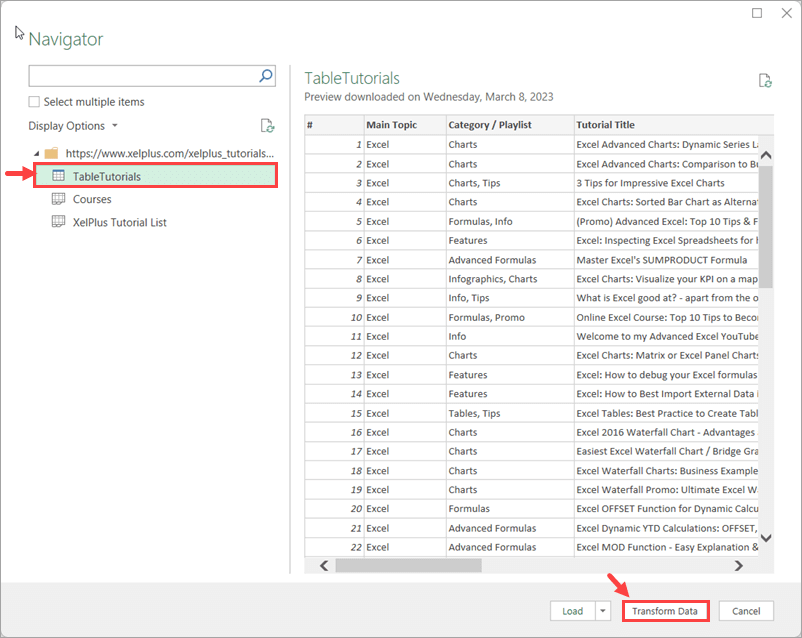
Task: Select the Courses tree item
Action: pos(92,200)
